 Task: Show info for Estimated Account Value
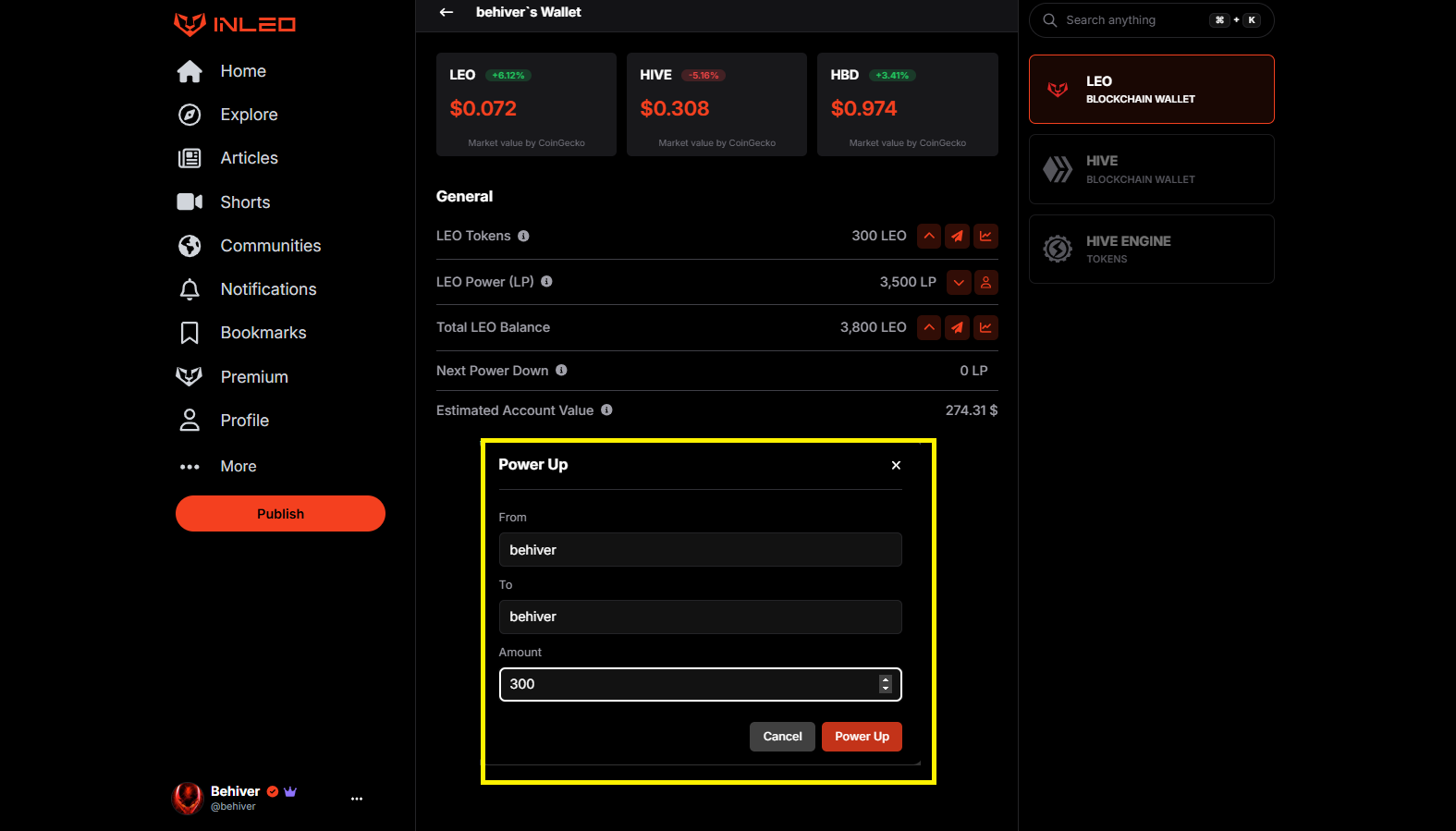click(606, 410)
